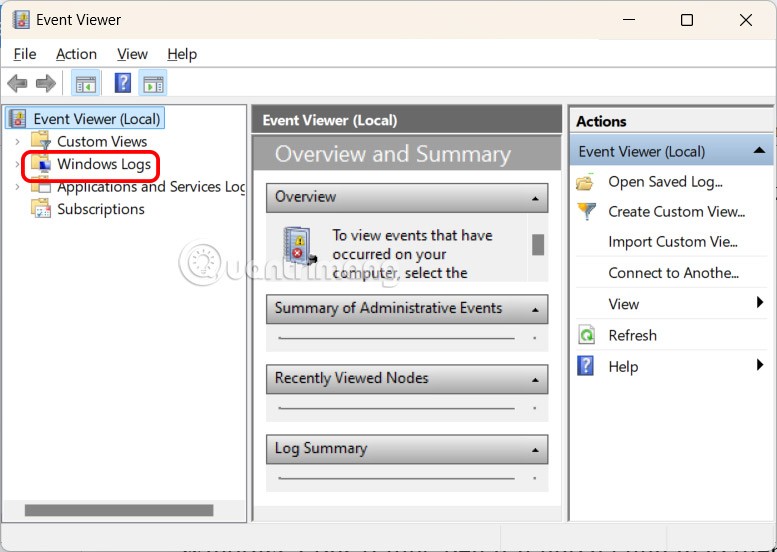Open the Action menu
Image resolution: width=777 pixels, height=552 pixels.
pyautogui.click(x=76, y=54)
